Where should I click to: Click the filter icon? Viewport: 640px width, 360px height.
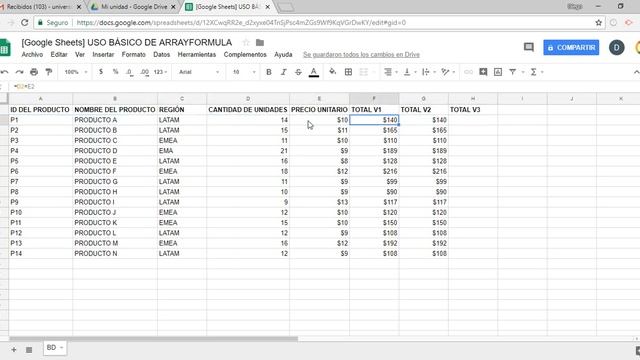(513, 72)
